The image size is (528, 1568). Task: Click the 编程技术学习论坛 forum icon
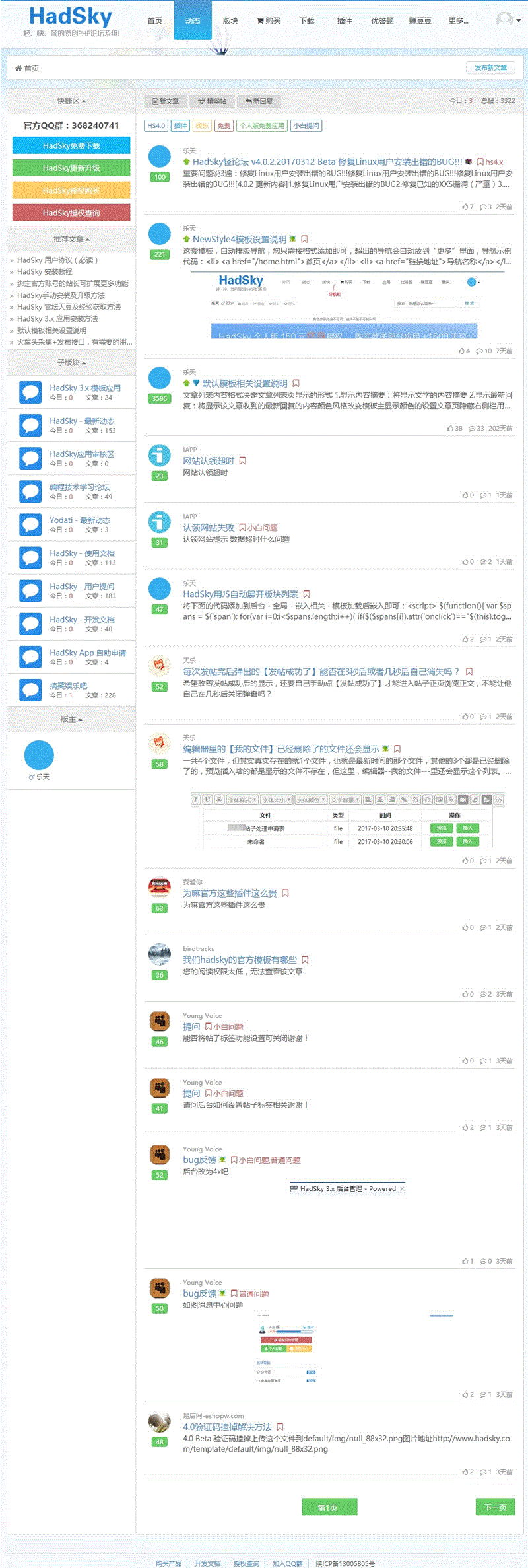tap(30, 491)
